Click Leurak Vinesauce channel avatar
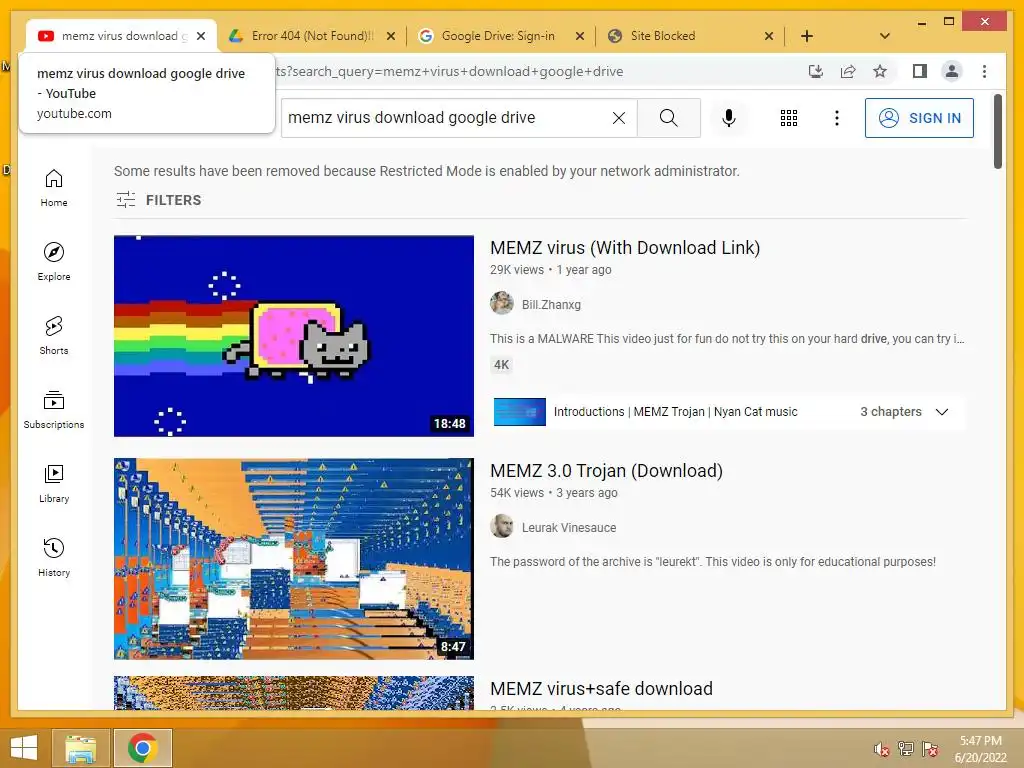The width and height of the screenshot is (1024, 768). pos(502,526)
